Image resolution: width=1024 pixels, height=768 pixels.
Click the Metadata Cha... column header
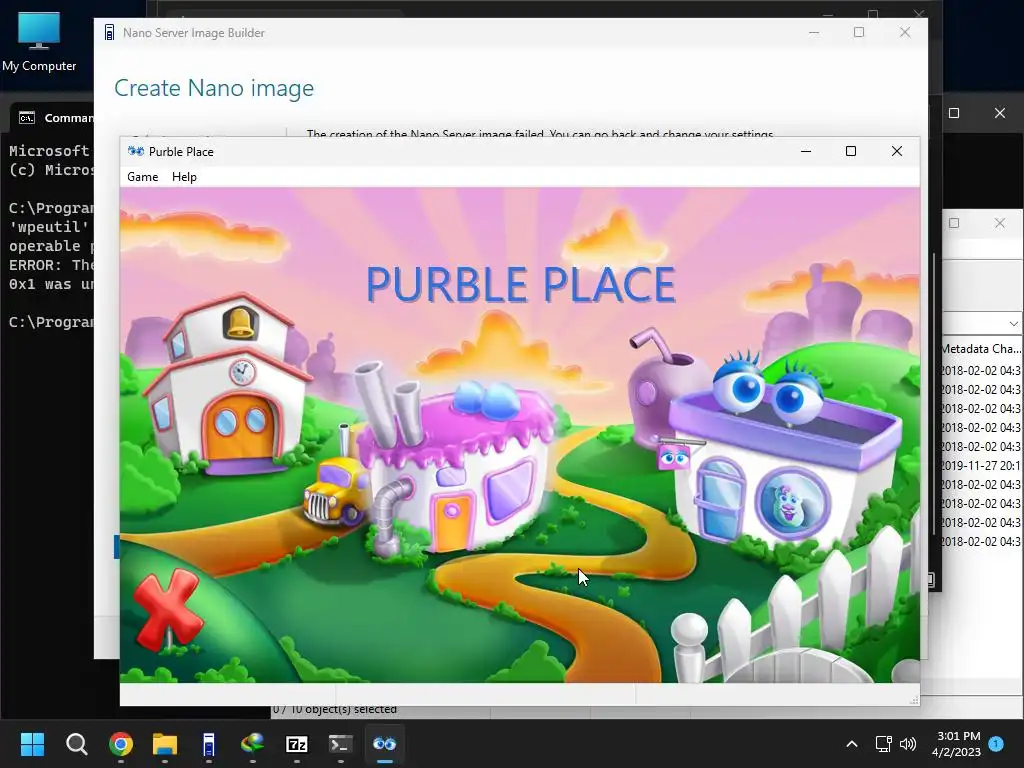[x=982, y=349]
